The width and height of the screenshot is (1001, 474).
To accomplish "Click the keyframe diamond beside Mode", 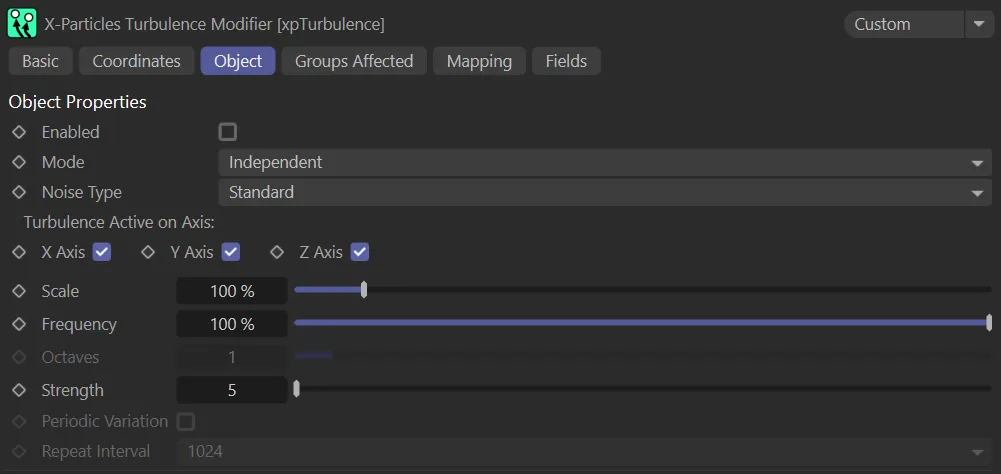I will tap(18, 162).
